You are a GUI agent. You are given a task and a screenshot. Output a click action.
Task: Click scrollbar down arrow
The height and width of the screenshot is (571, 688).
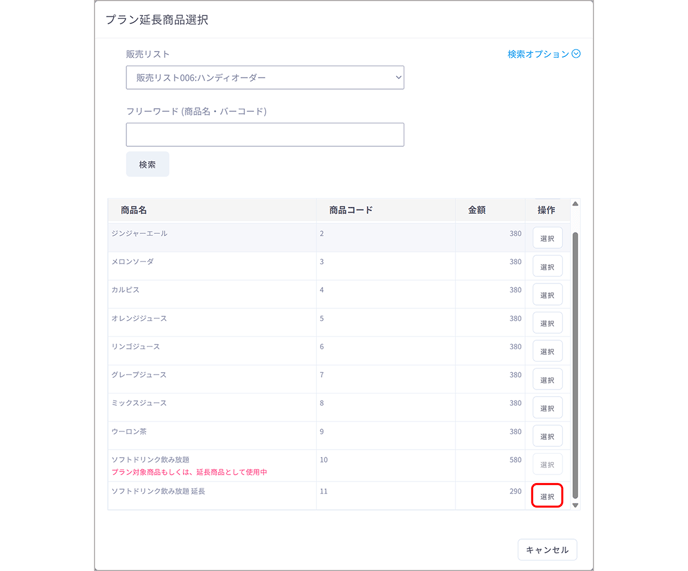(575, 505)
